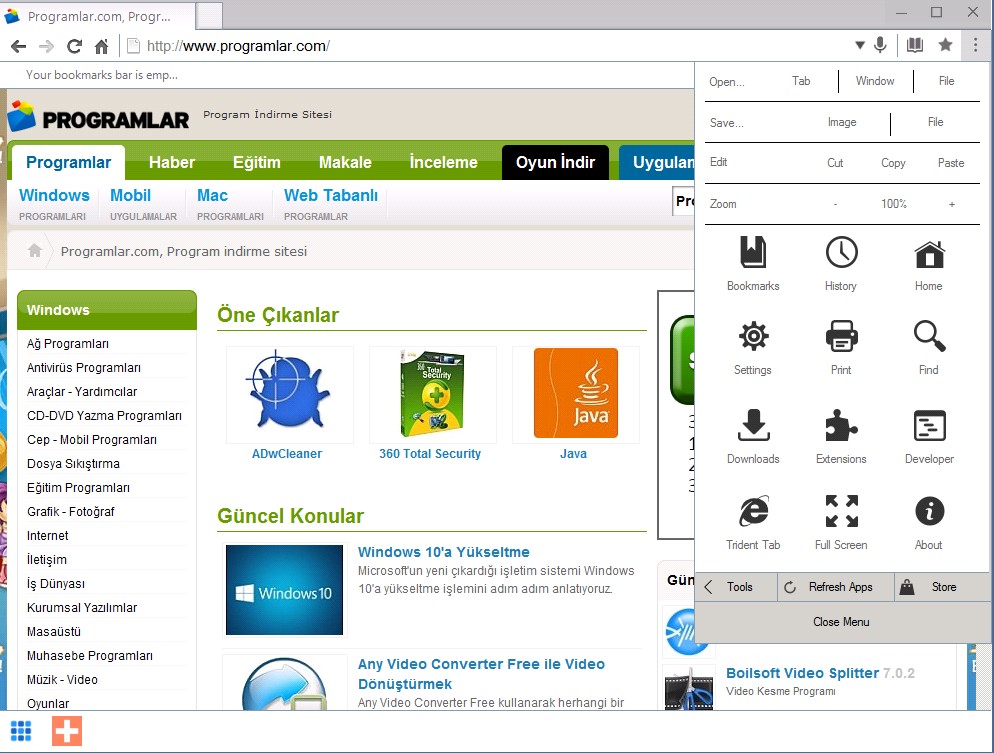
Task: Expand the address bar dropdown arrow
Action: 860,45
